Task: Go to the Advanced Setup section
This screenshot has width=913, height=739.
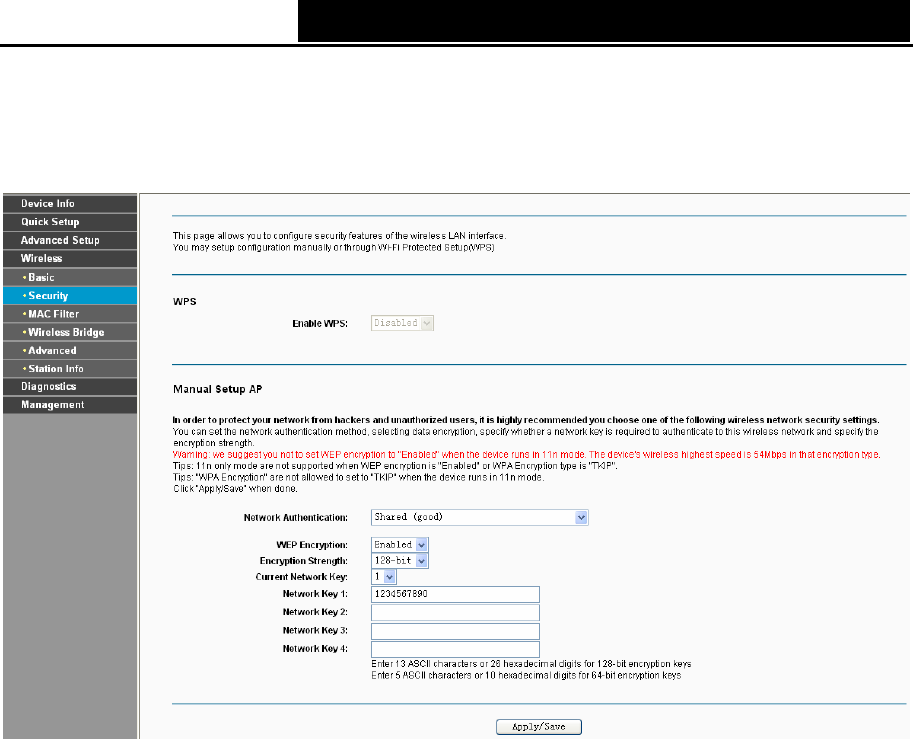Action: point(70,241)
